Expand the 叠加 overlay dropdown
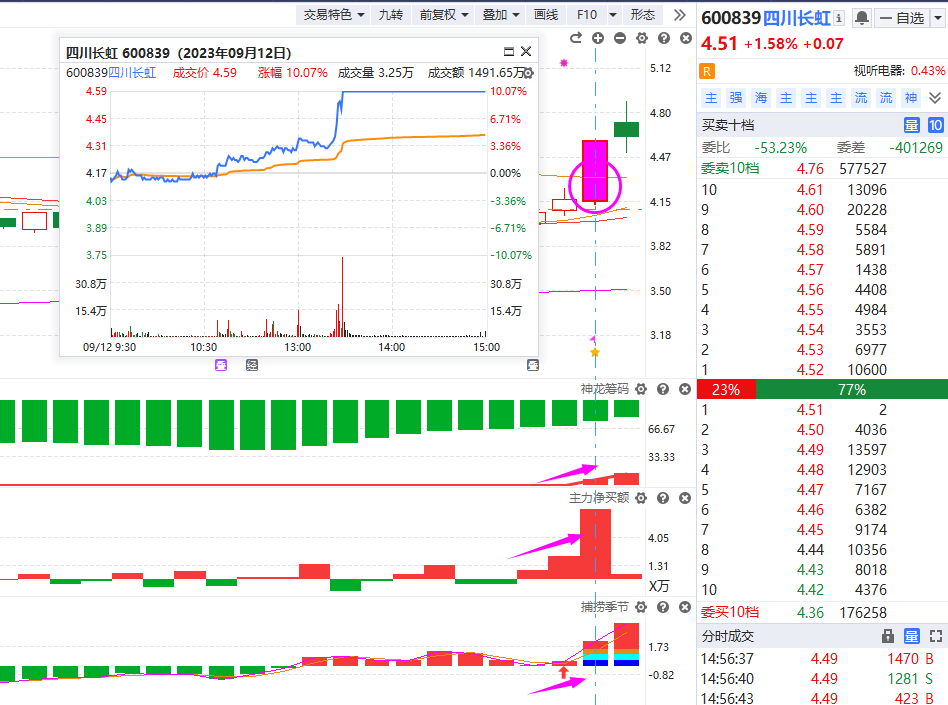This screenshot has width=948, height=705. (501, 15)
